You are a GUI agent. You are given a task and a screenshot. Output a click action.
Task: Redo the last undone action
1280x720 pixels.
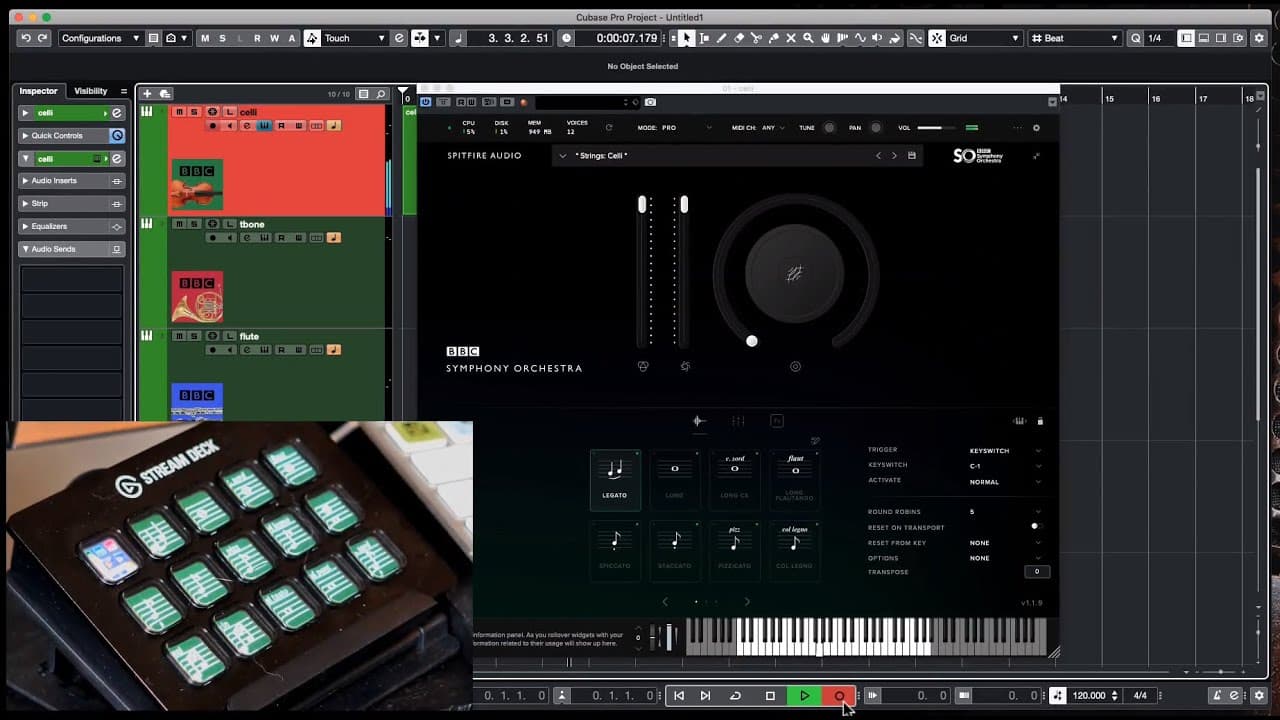point(43,38)
